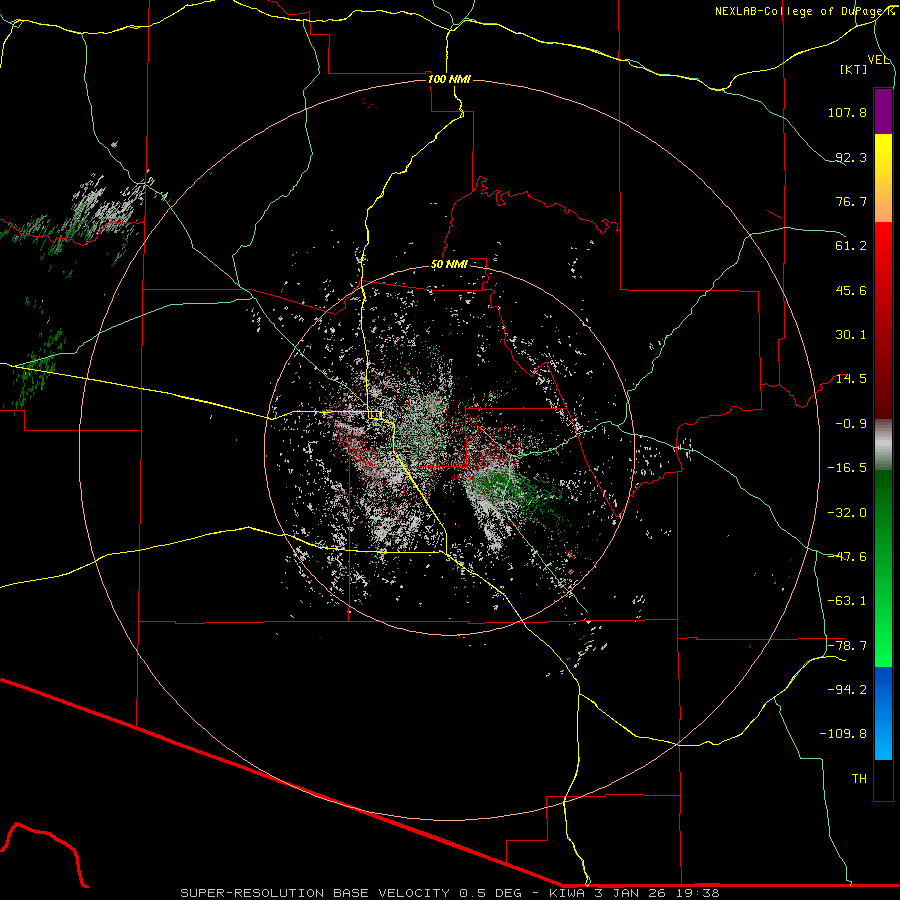The image size is (900, 900).
Task: Click the 61.2 legend value
Action: [851, 246]
